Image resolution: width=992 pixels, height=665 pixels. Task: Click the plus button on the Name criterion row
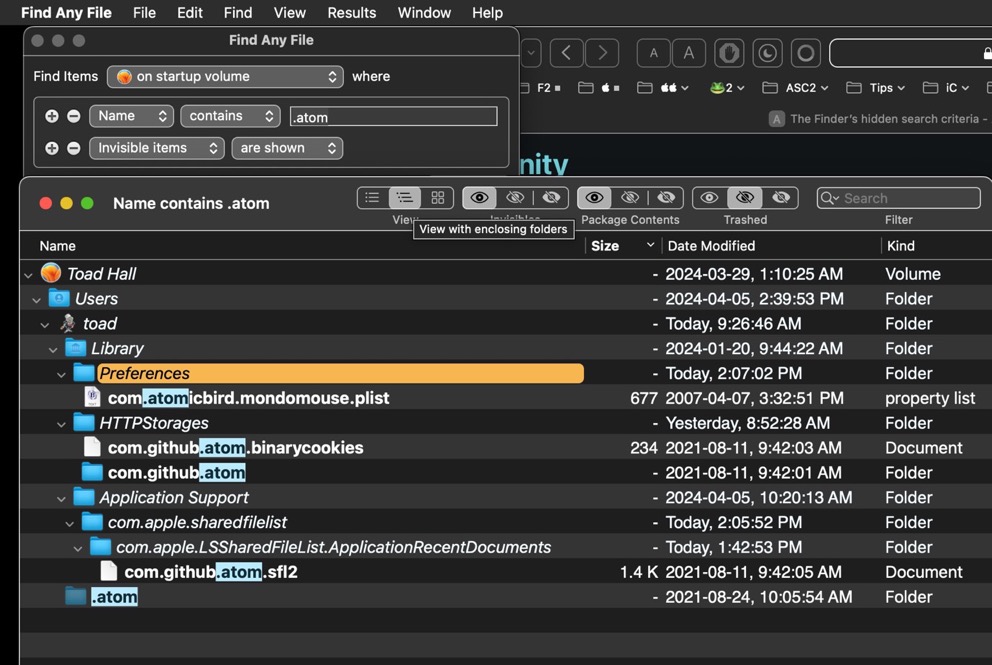[x=52, y=116]
